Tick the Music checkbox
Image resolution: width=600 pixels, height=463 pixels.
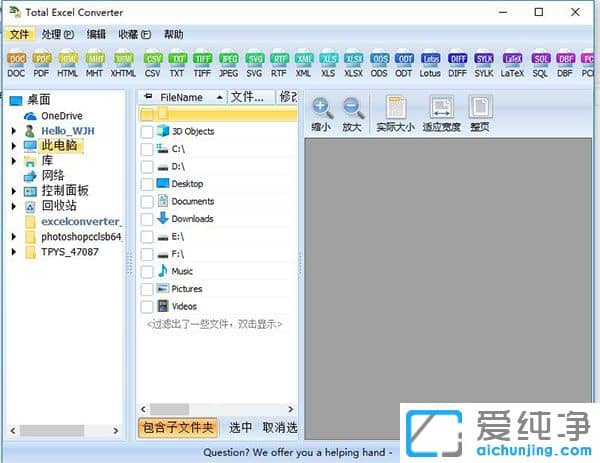pos(147,272)
